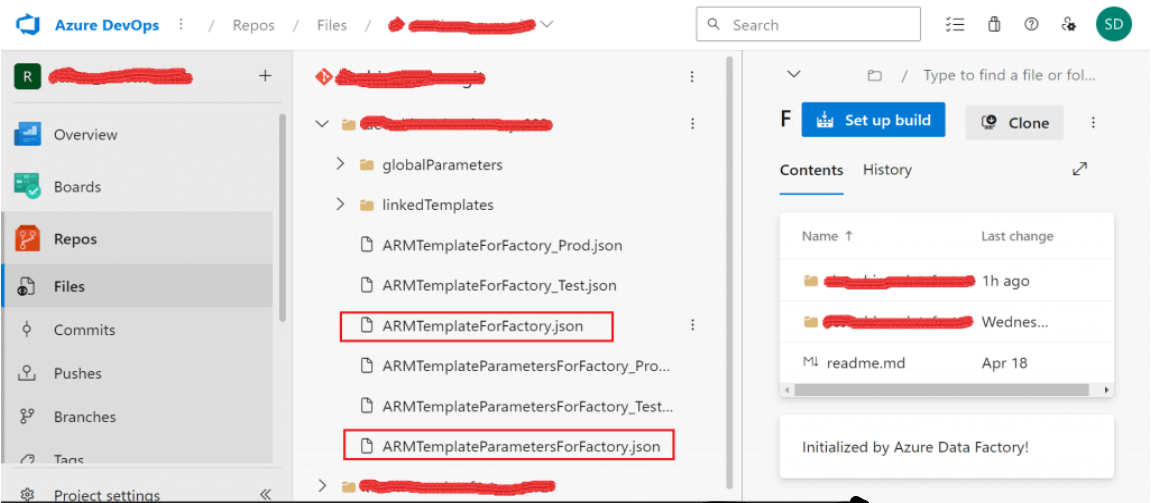
Task: Click the Overview icon in sidebar
Action: [26, 134]
